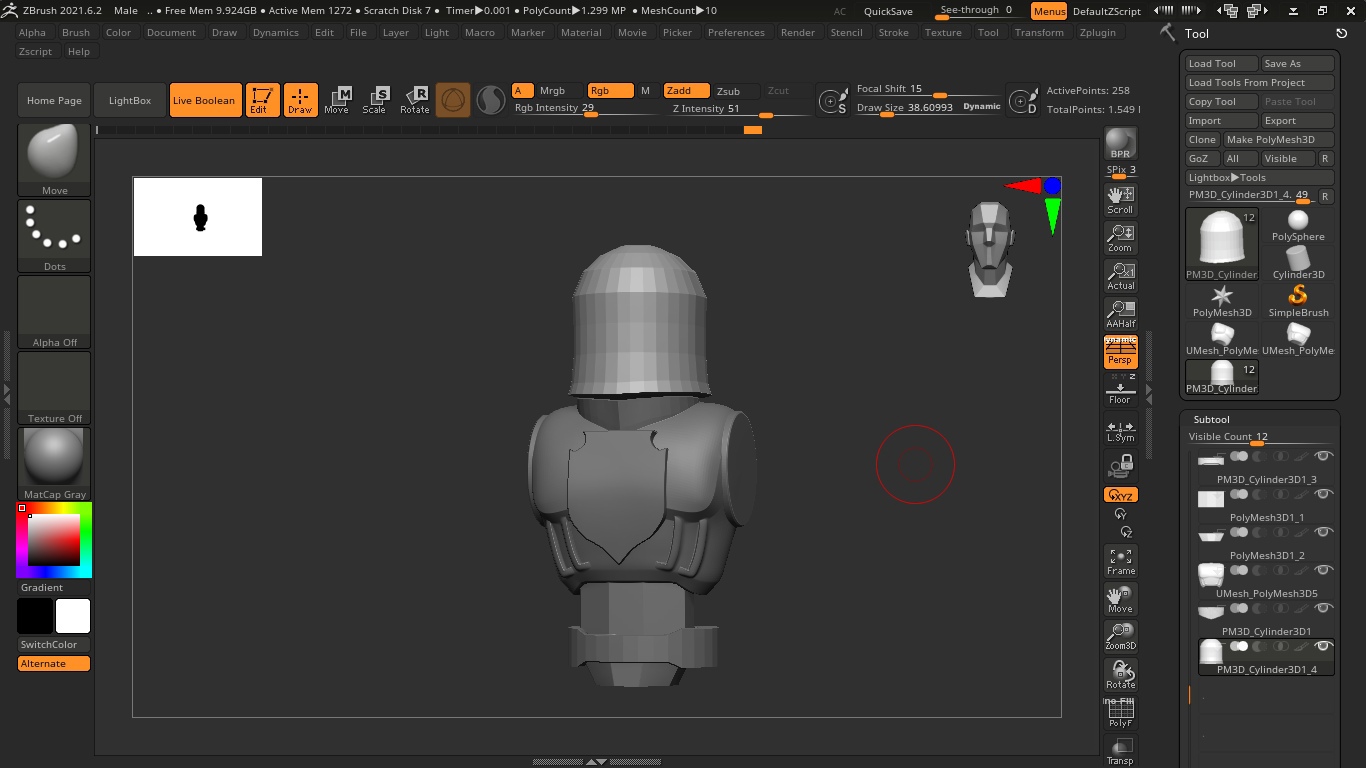Click the Lock camera icon
This screenshot has width=1366, height=768.
point(1120,466)
